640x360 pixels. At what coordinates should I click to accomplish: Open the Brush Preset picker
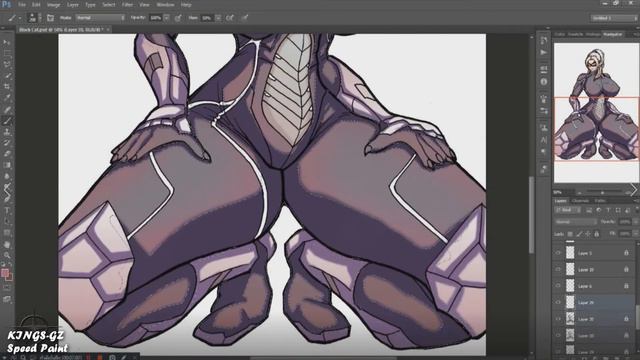pyautogui.click(x=33, y=18)
